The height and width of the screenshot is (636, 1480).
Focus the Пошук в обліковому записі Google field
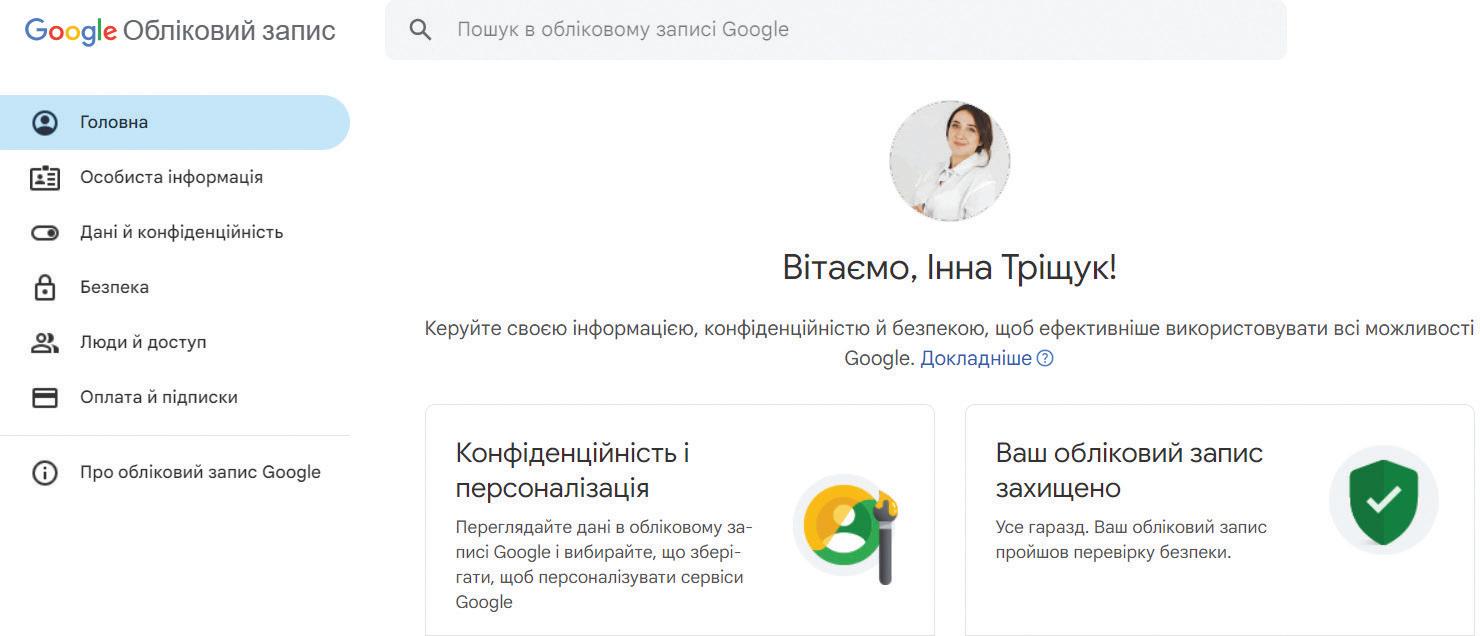(x=836, y=30)
